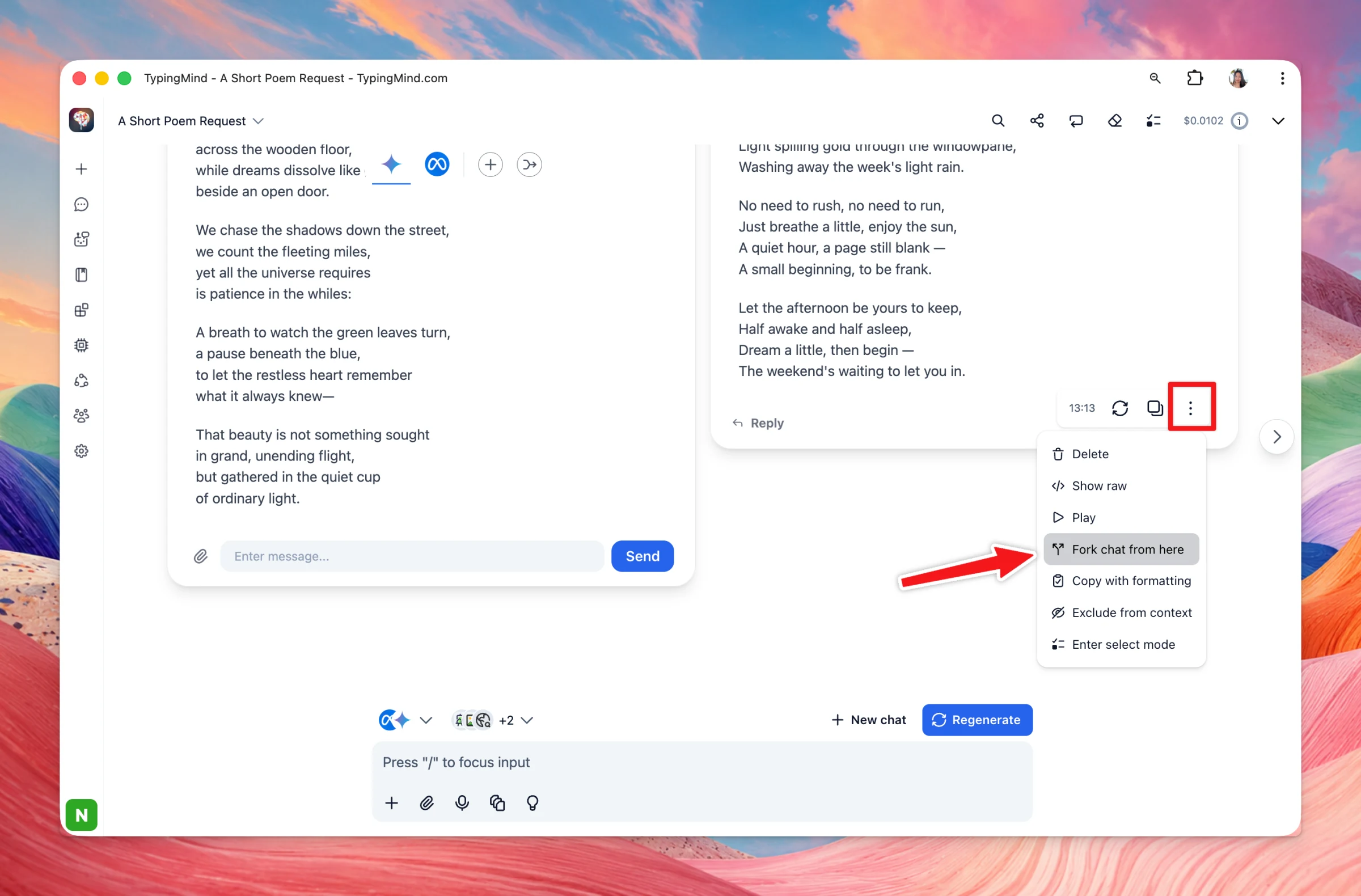Select Play in the message menu
Screen dimensions: 1361x896
1121,518
